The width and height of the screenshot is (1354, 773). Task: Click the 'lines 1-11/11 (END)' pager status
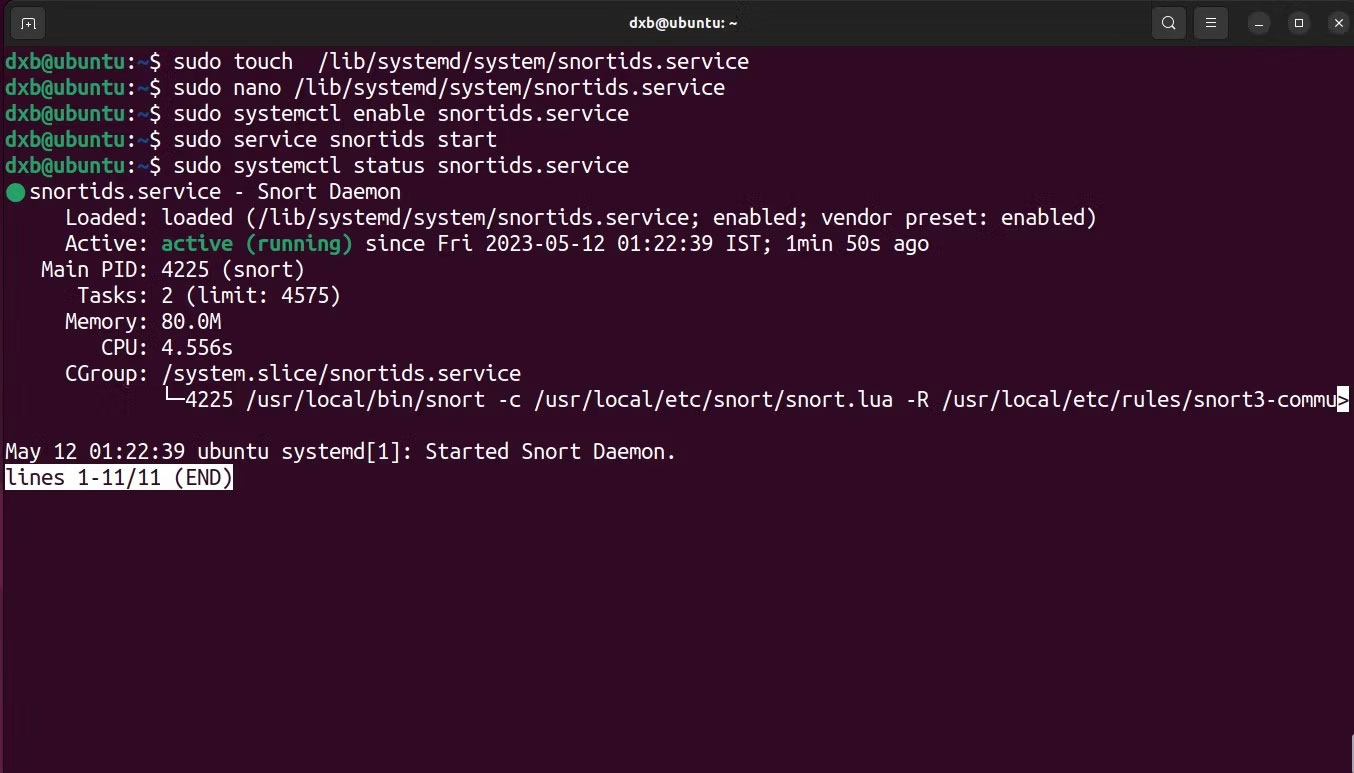pyautogui.click(x=119, y=478)
